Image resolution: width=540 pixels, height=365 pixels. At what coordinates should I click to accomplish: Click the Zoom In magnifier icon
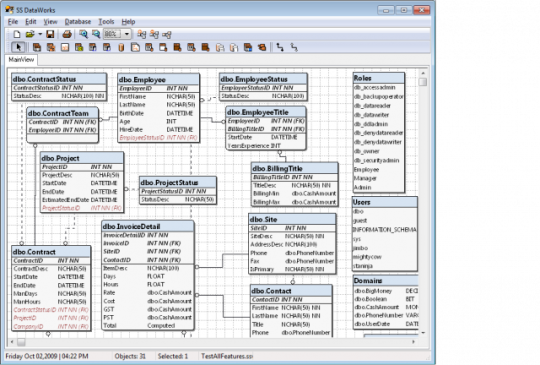tap(83, 34)
